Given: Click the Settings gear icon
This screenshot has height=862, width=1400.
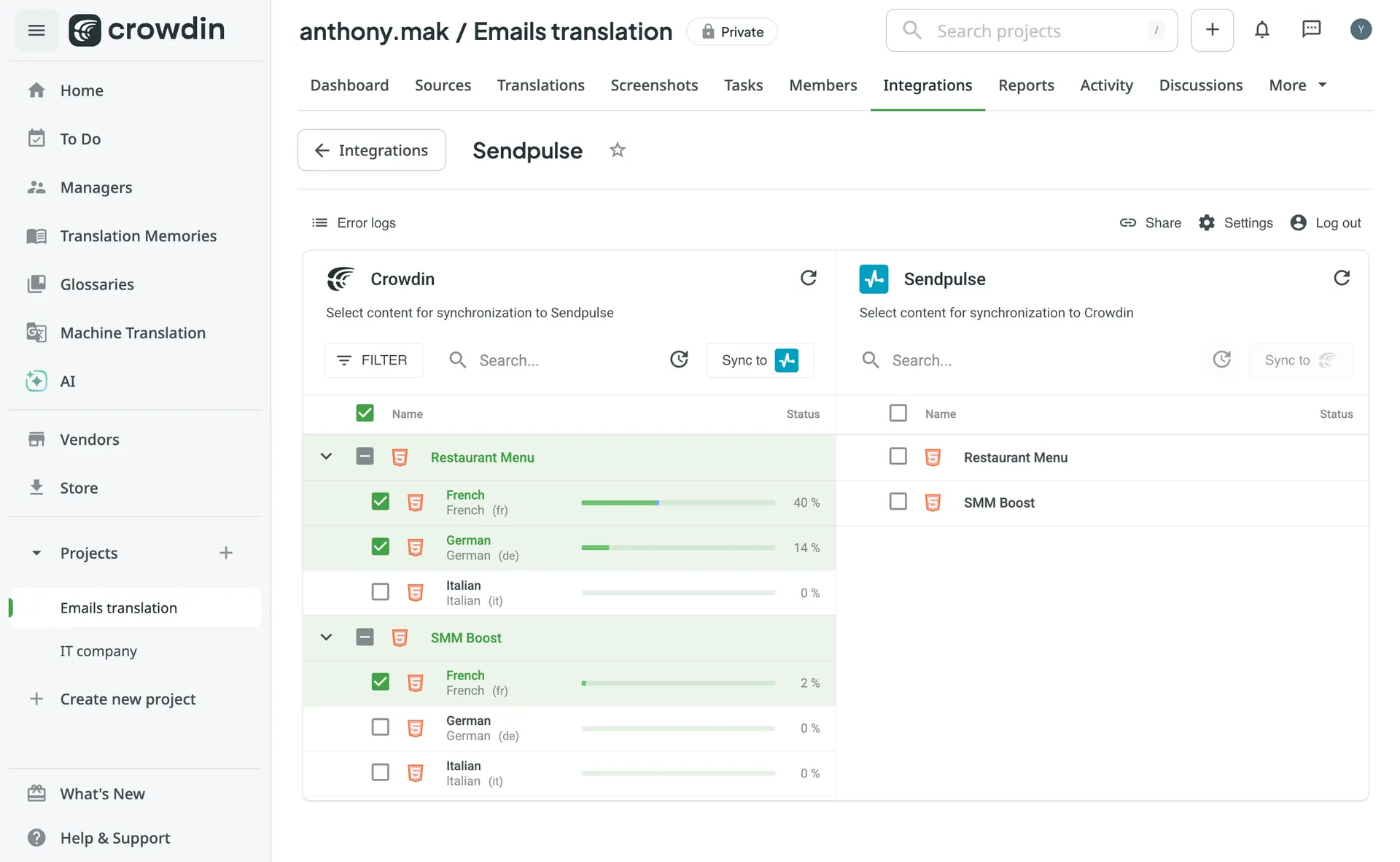Looking at the screenshot, I should tap(1207, 223).
